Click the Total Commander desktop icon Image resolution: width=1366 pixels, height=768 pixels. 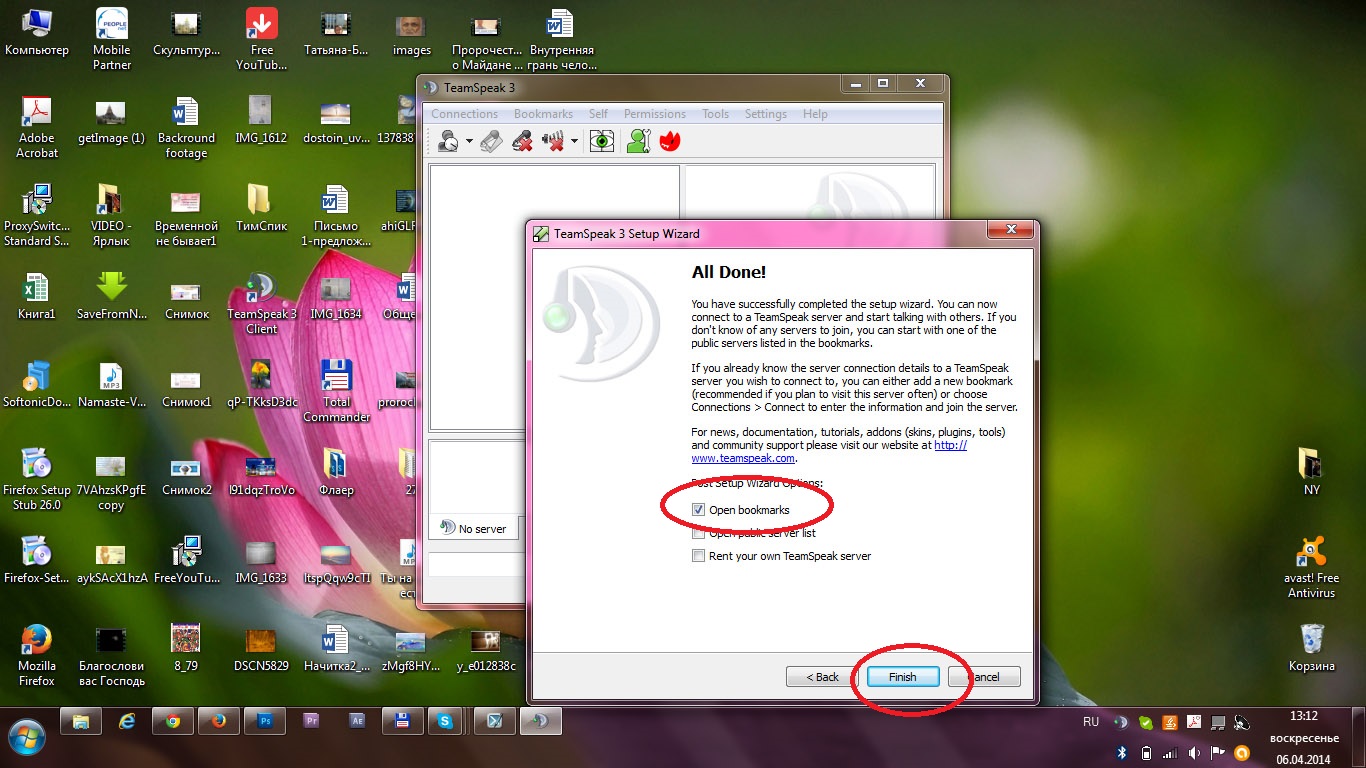336,391
